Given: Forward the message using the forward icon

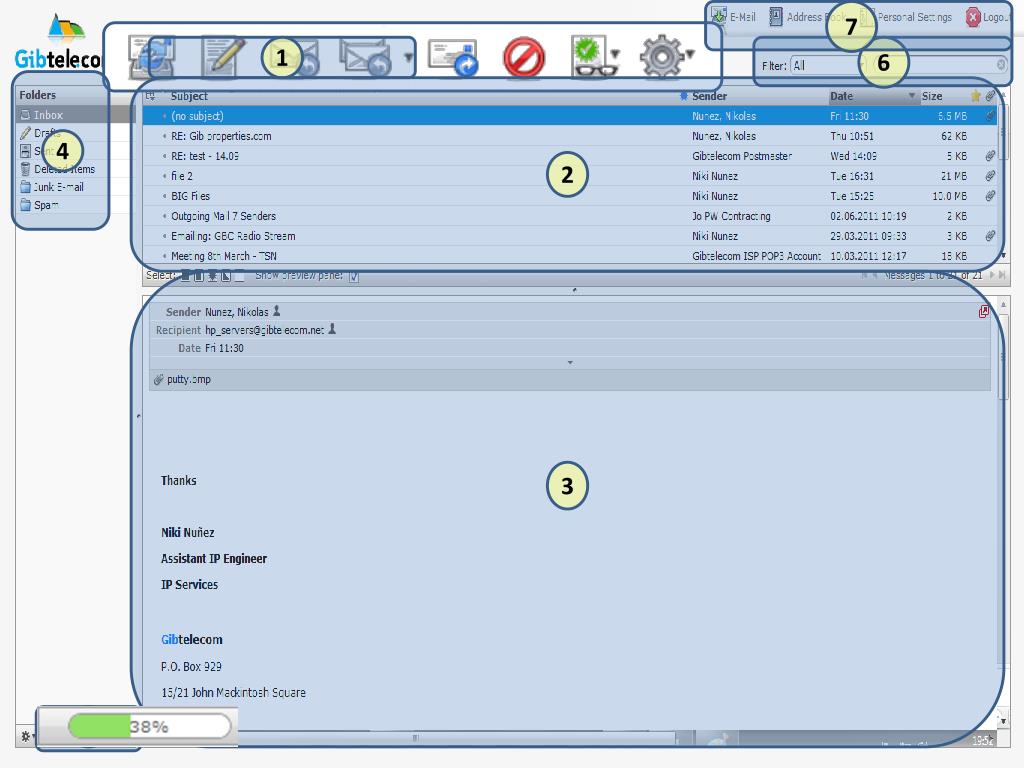Looking at the screenshot, I should (452, 57).
